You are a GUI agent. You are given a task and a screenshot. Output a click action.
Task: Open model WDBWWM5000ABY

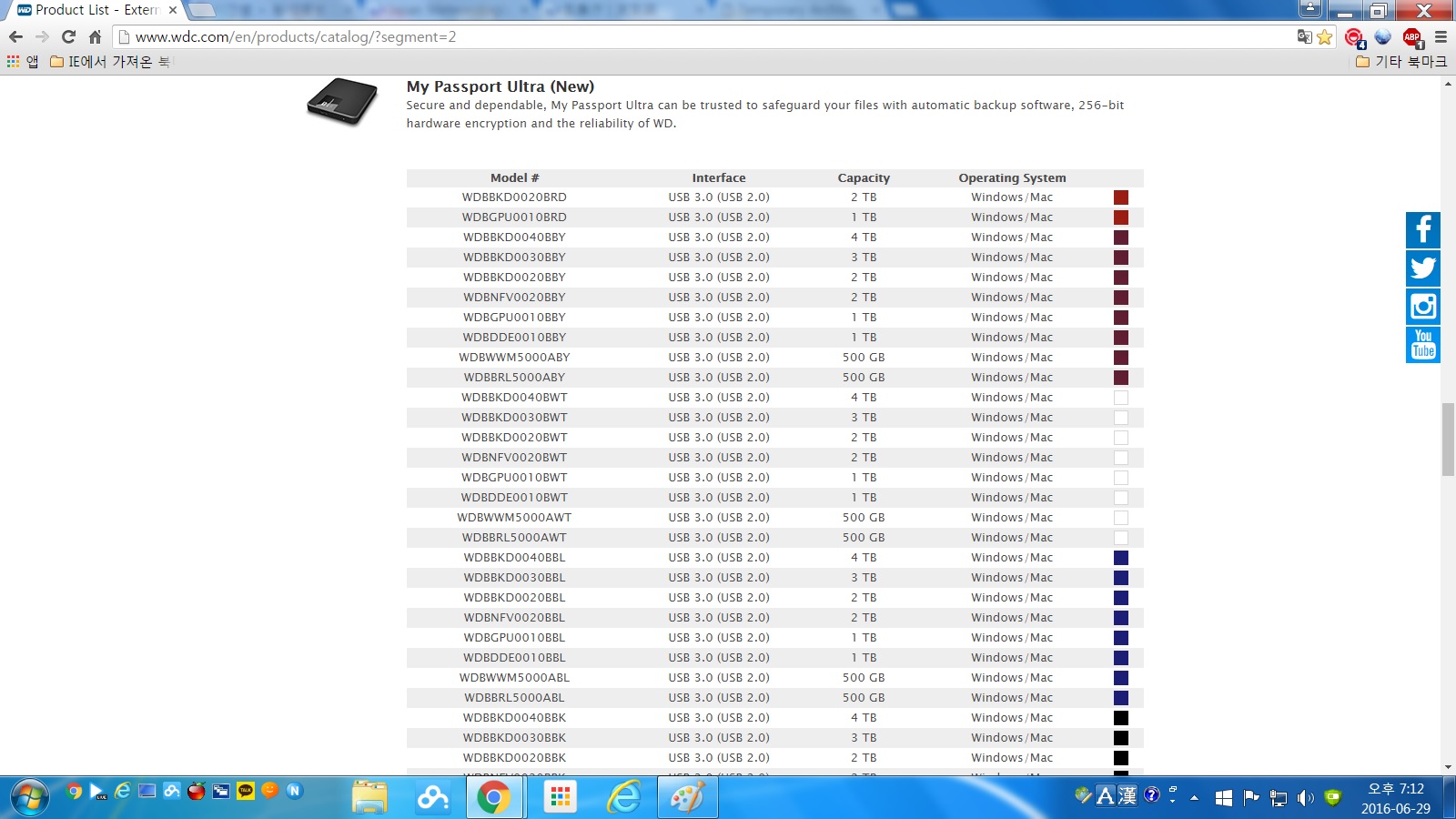514,358
